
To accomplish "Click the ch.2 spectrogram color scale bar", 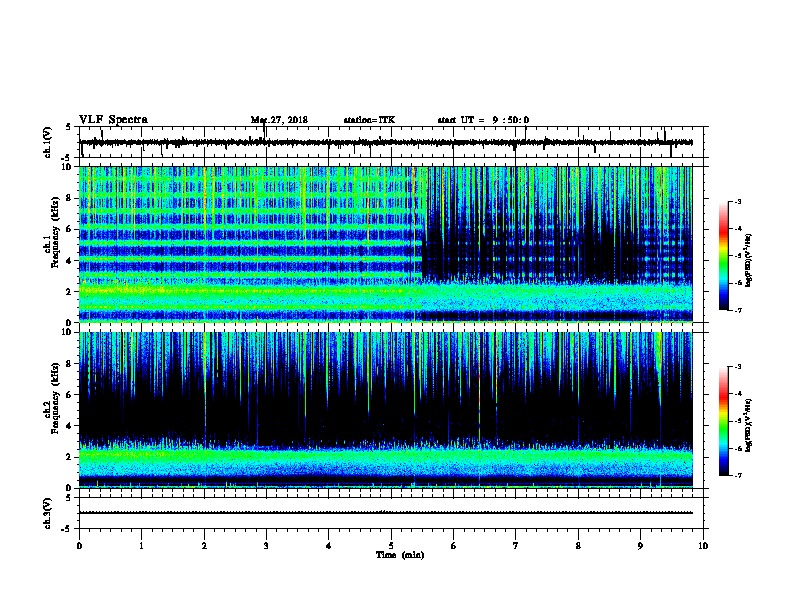I will coord(723,421).
